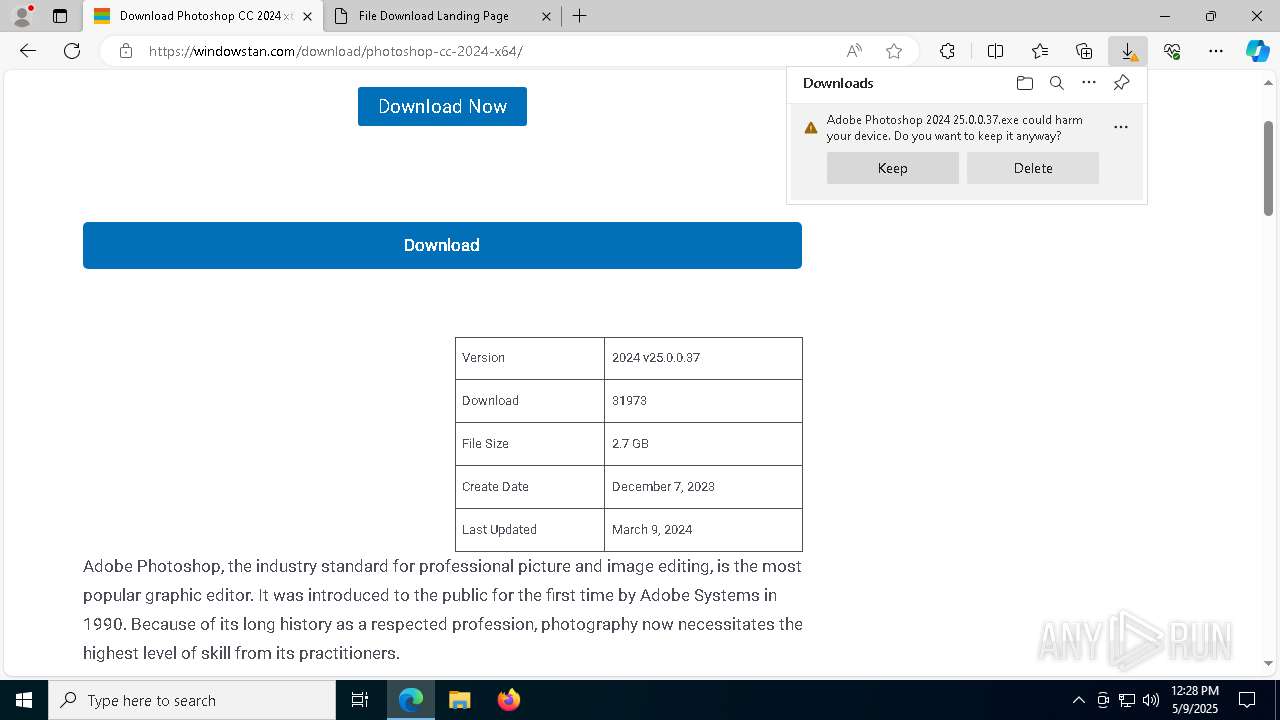Image resolution: width=1280 pixels, height=720 pixels.
Task: Pin the Downloads panel
Action: [x=1121, y=83]
